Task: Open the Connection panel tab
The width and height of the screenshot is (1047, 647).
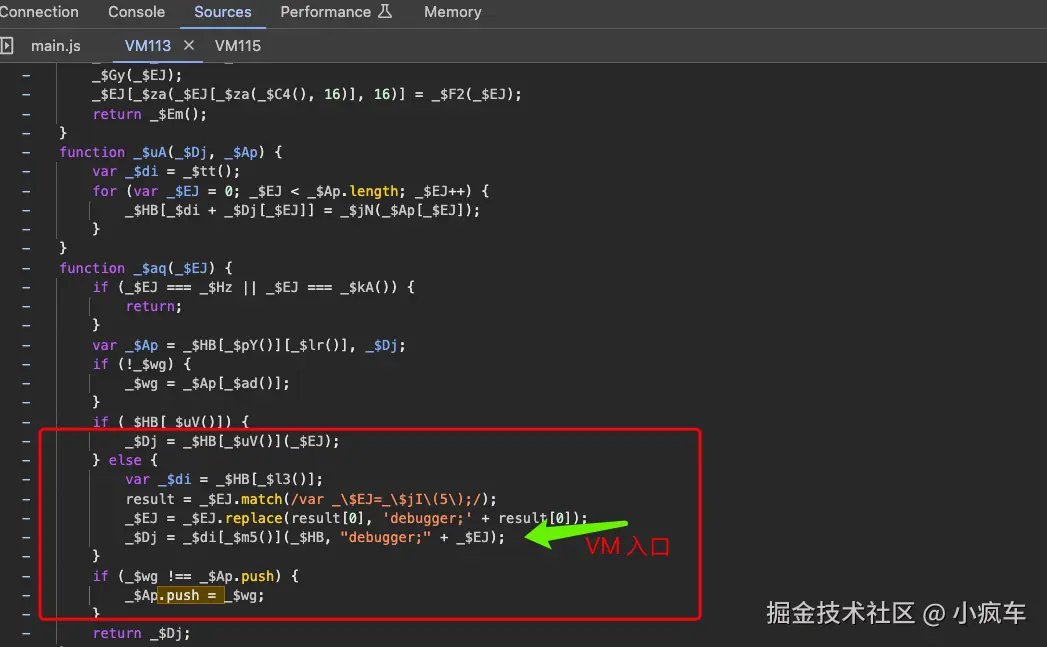Action: point(39,12)
